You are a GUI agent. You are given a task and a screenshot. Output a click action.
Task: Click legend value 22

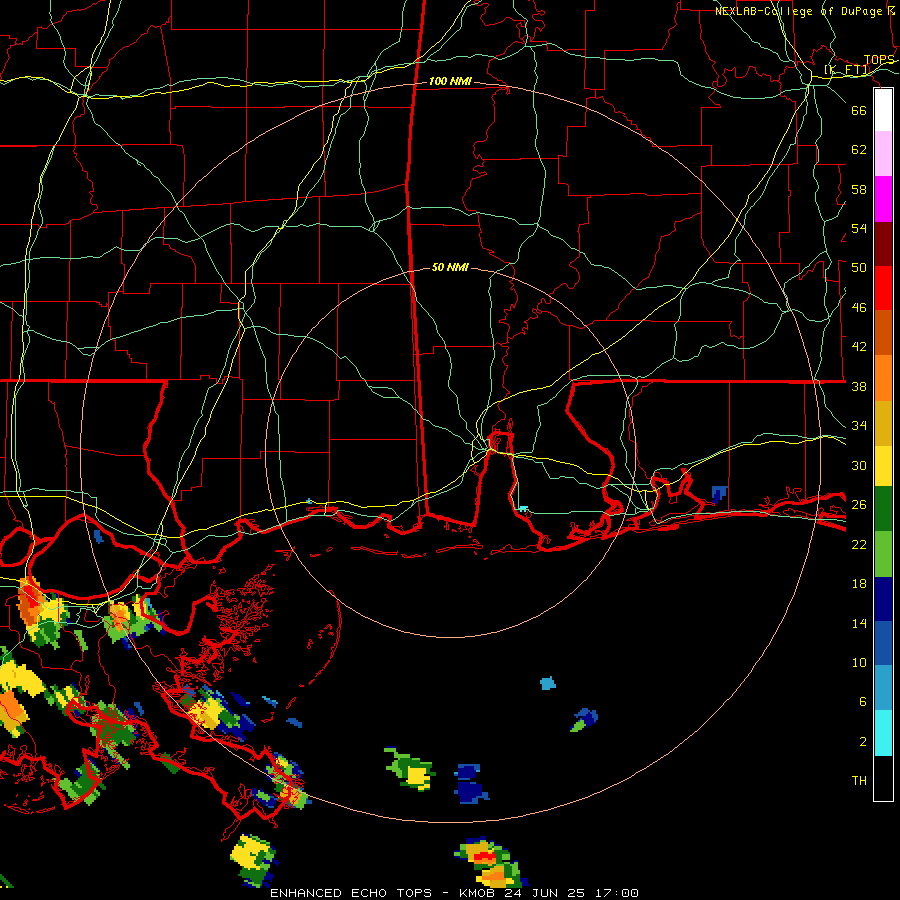[859, 544]
